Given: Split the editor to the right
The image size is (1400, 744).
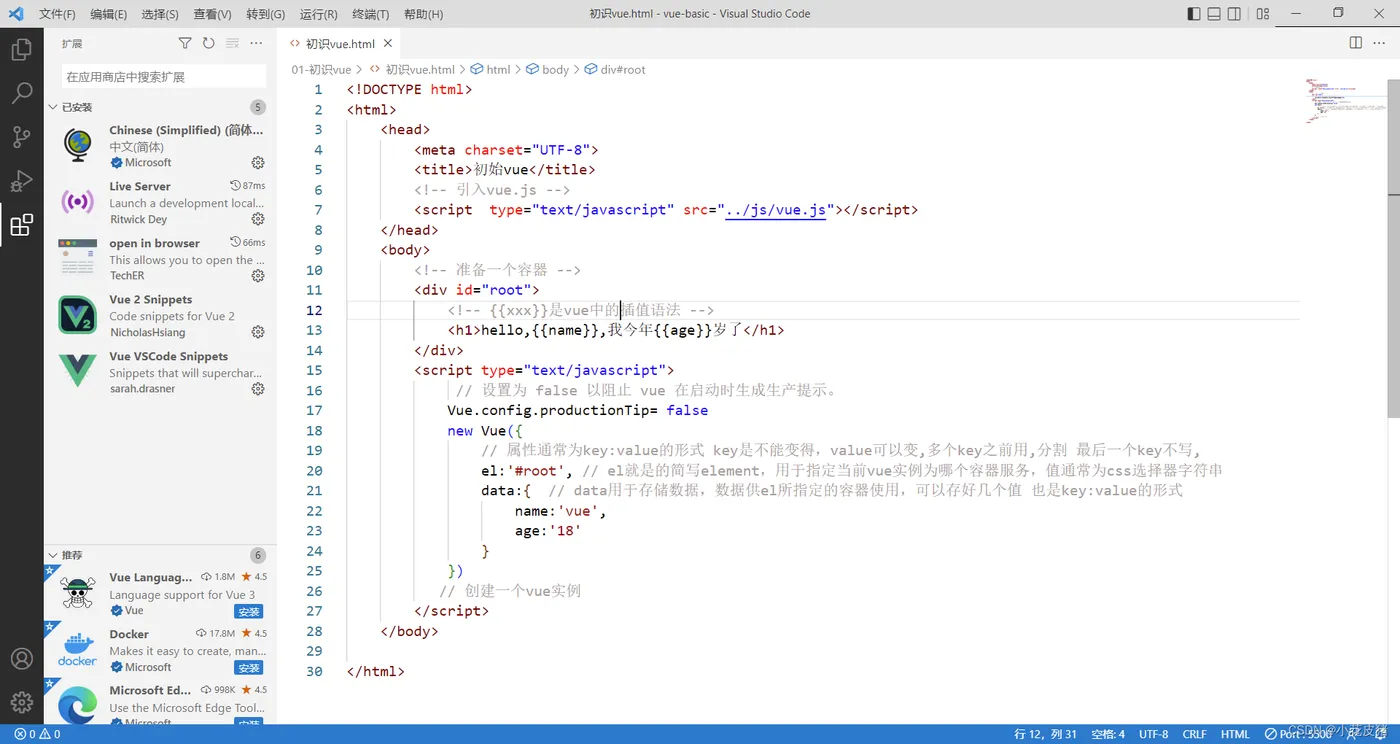Looking at the screenshot, I should (x=1356, y=43).
